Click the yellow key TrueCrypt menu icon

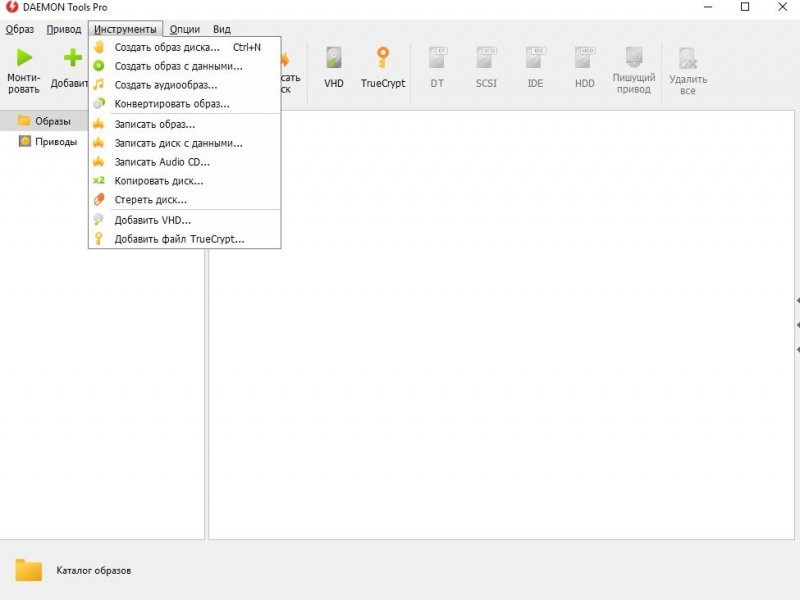point(98,239)
